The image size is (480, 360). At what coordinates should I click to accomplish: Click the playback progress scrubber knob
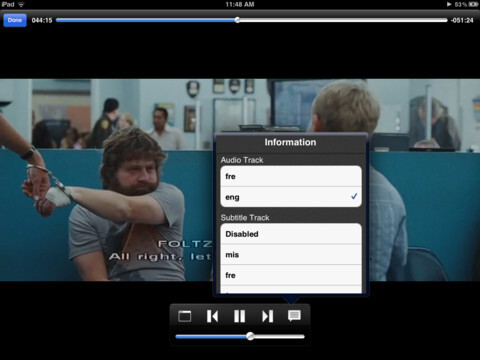237,20
